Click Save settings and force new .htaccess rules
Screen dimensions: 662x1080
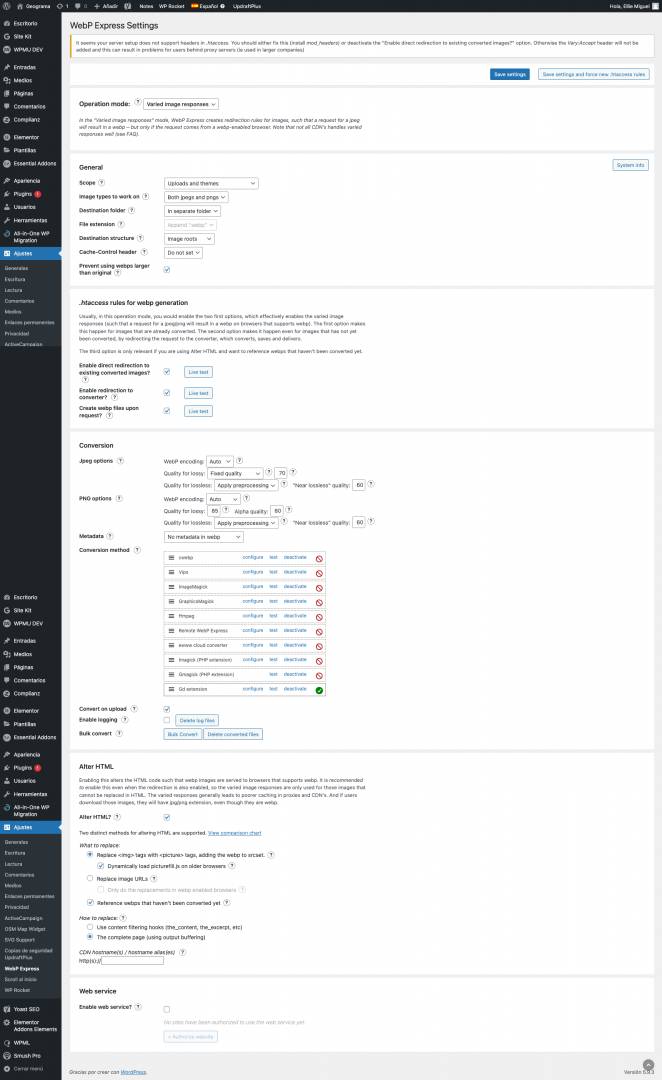(593, 74)
